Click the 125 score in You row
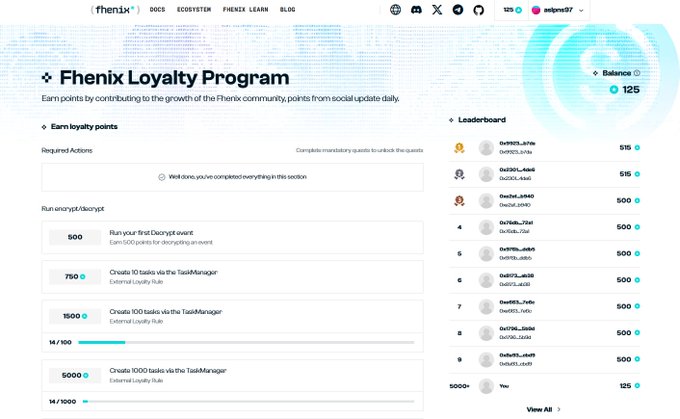This screenshot has width=680, height=419. pyautogui.click(x=625, y=386)
